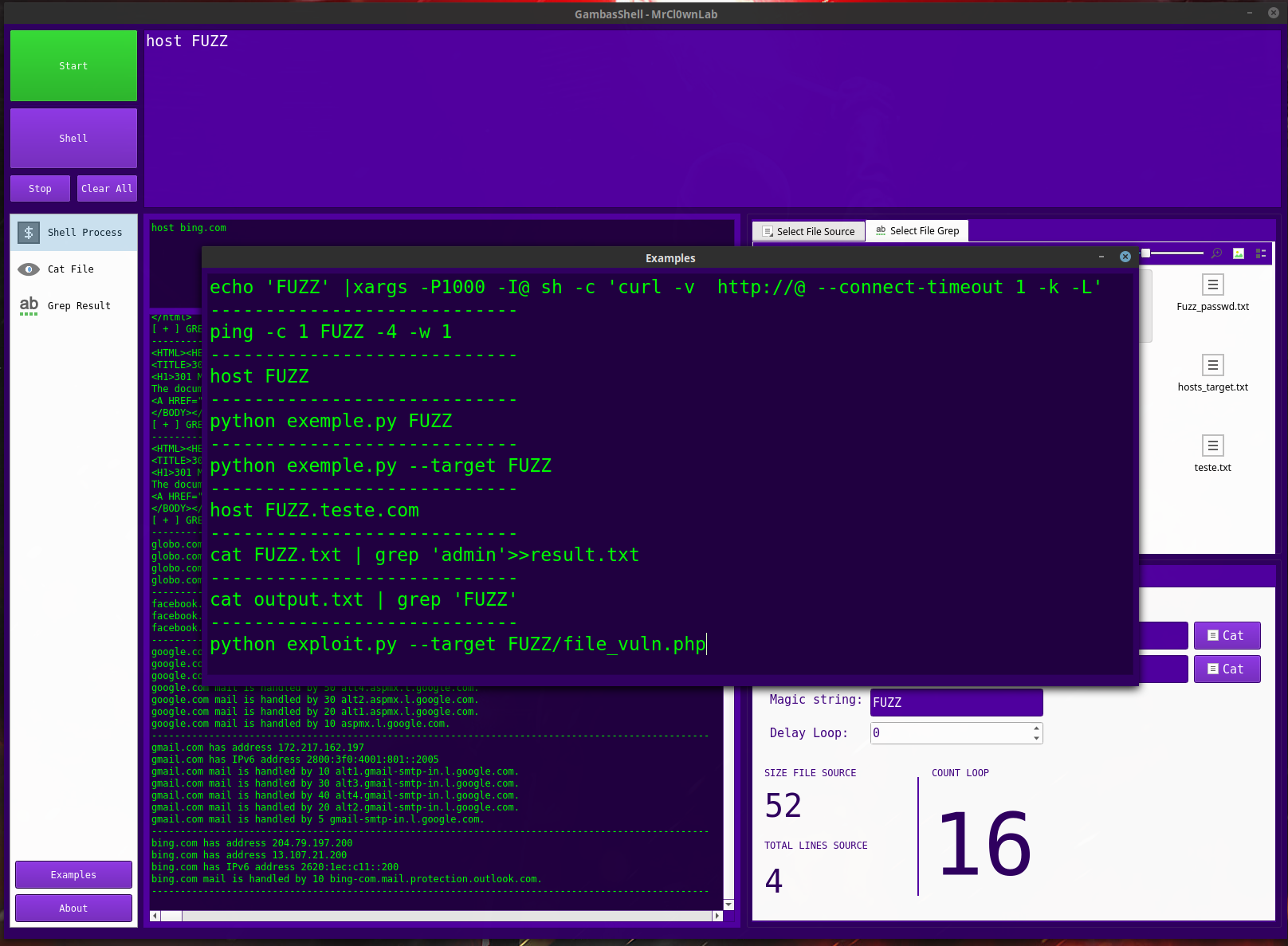Open the About dialog
Viewport: 1288px width, 946px height.
pos(73,908)
